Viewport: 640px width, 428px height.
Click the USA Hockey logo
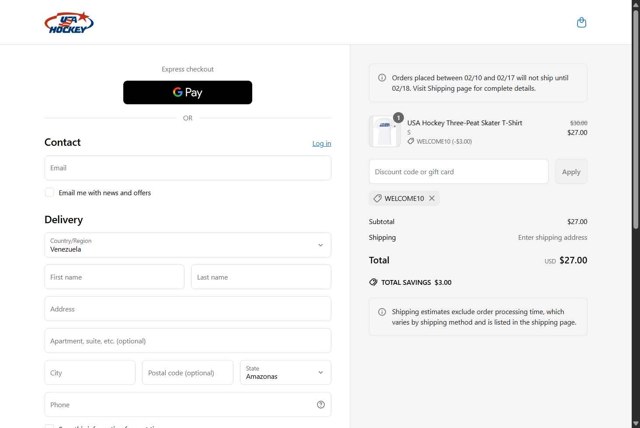point(68,22)
